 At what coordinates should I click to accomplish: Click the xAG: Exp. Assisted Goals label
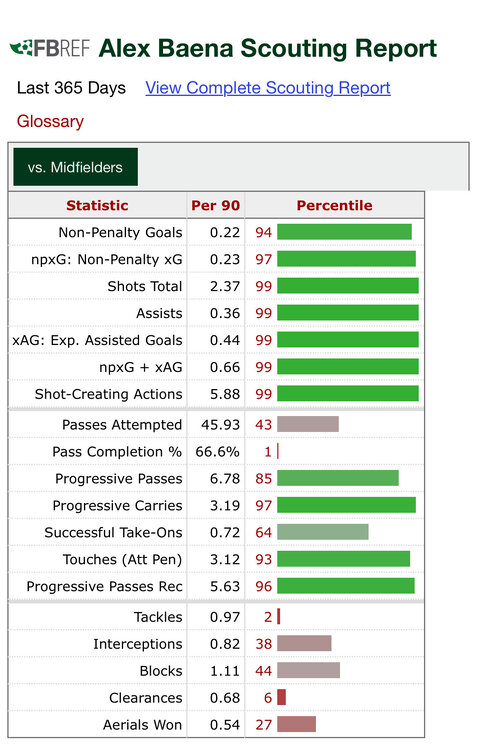click(98, 340)
